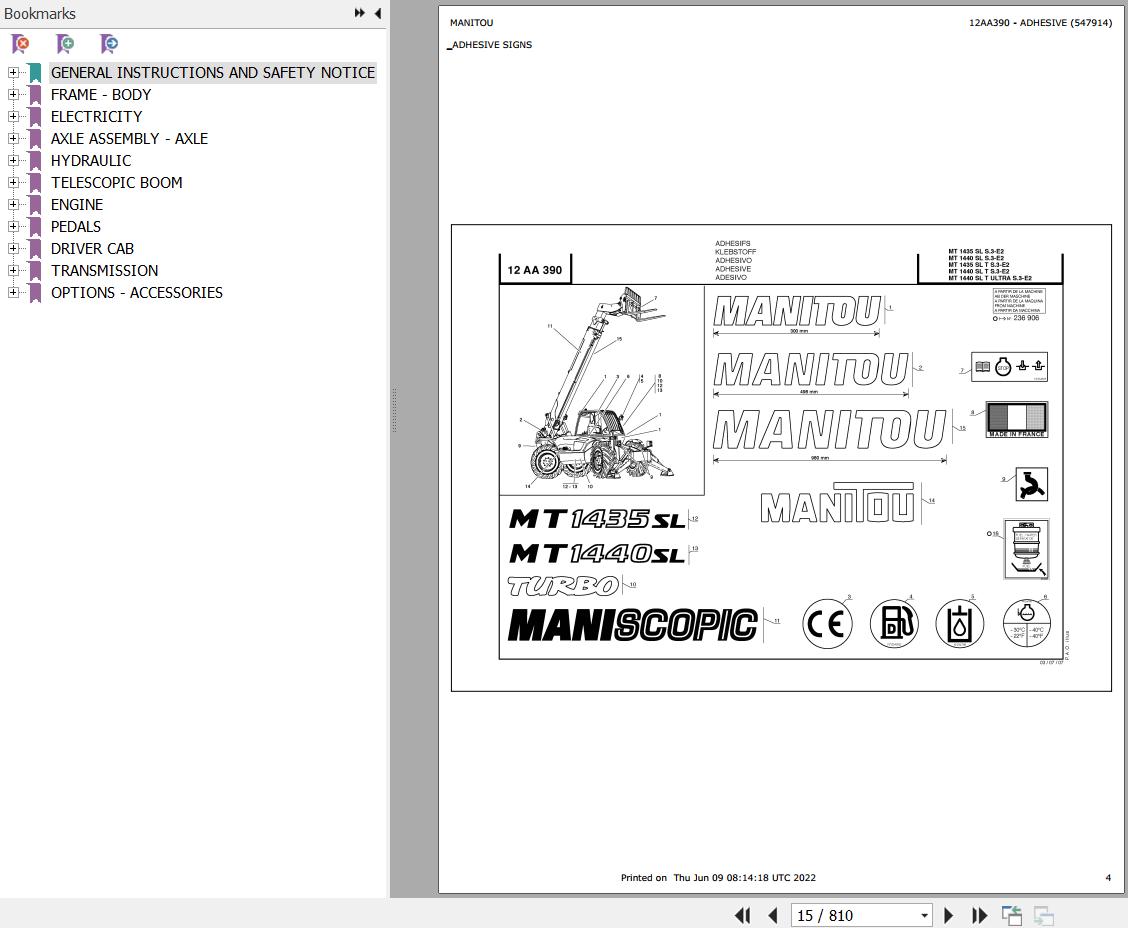
Task: Select the ENGINE bookmark
Action: point(77,205)
